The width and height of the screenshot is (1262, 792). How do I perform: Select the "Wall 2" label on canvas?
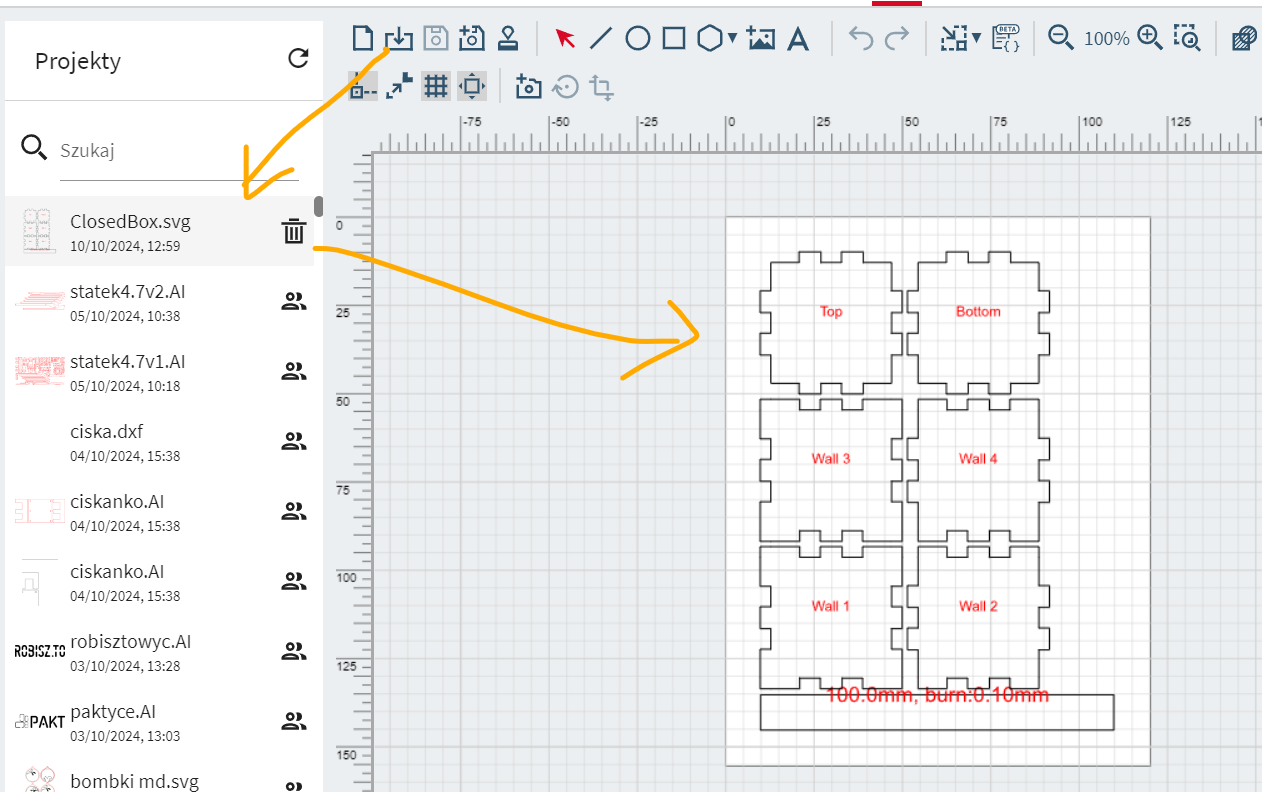(x=978, y=605)
